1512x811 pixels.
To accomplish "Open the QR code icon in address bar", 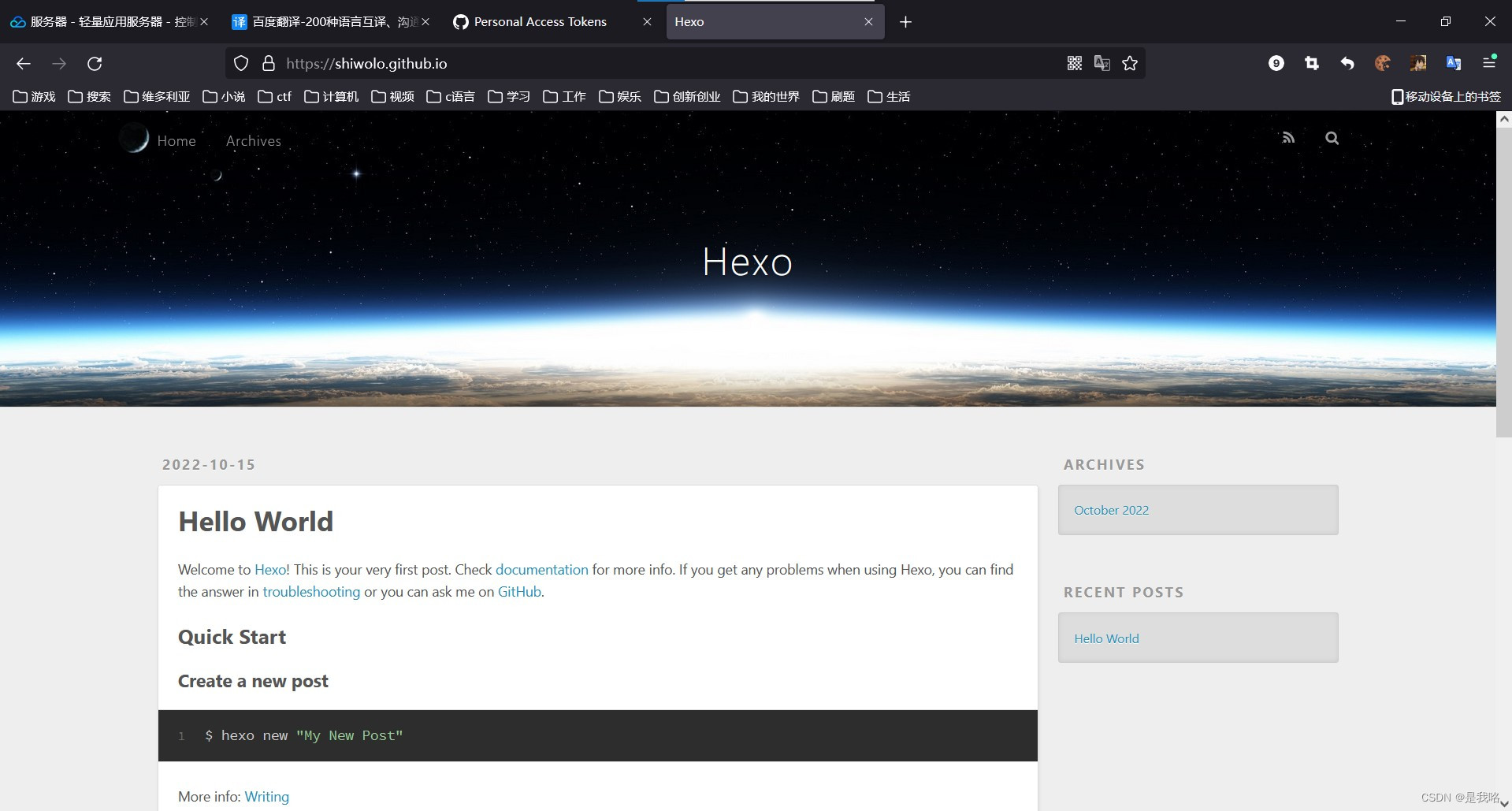I will click(x=1075, y=63).
